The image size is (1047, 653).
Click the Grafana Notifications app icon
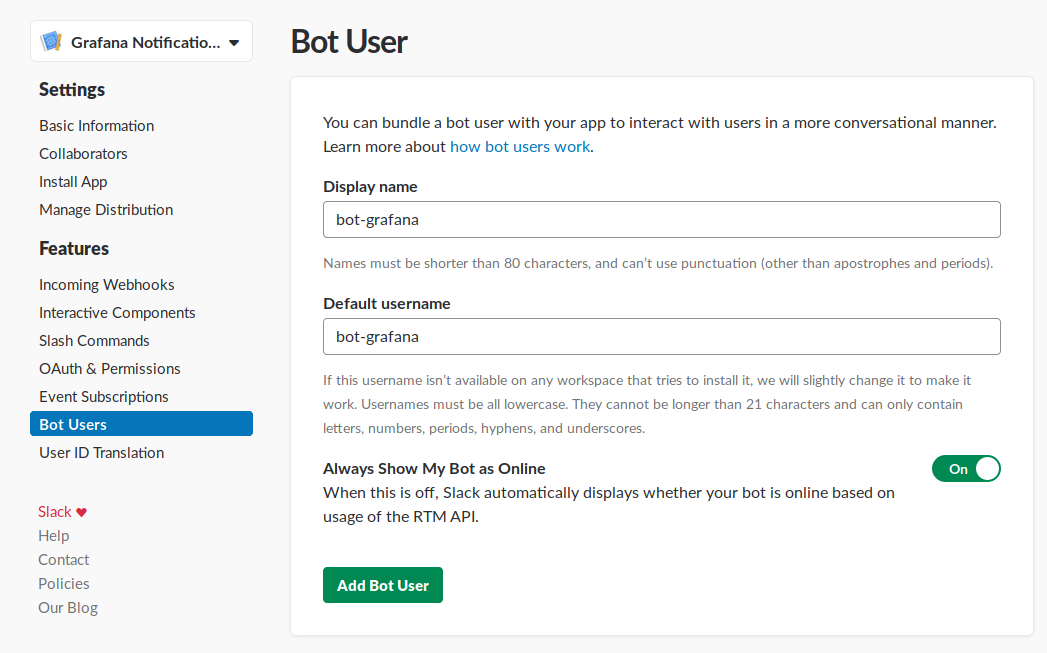51,42
